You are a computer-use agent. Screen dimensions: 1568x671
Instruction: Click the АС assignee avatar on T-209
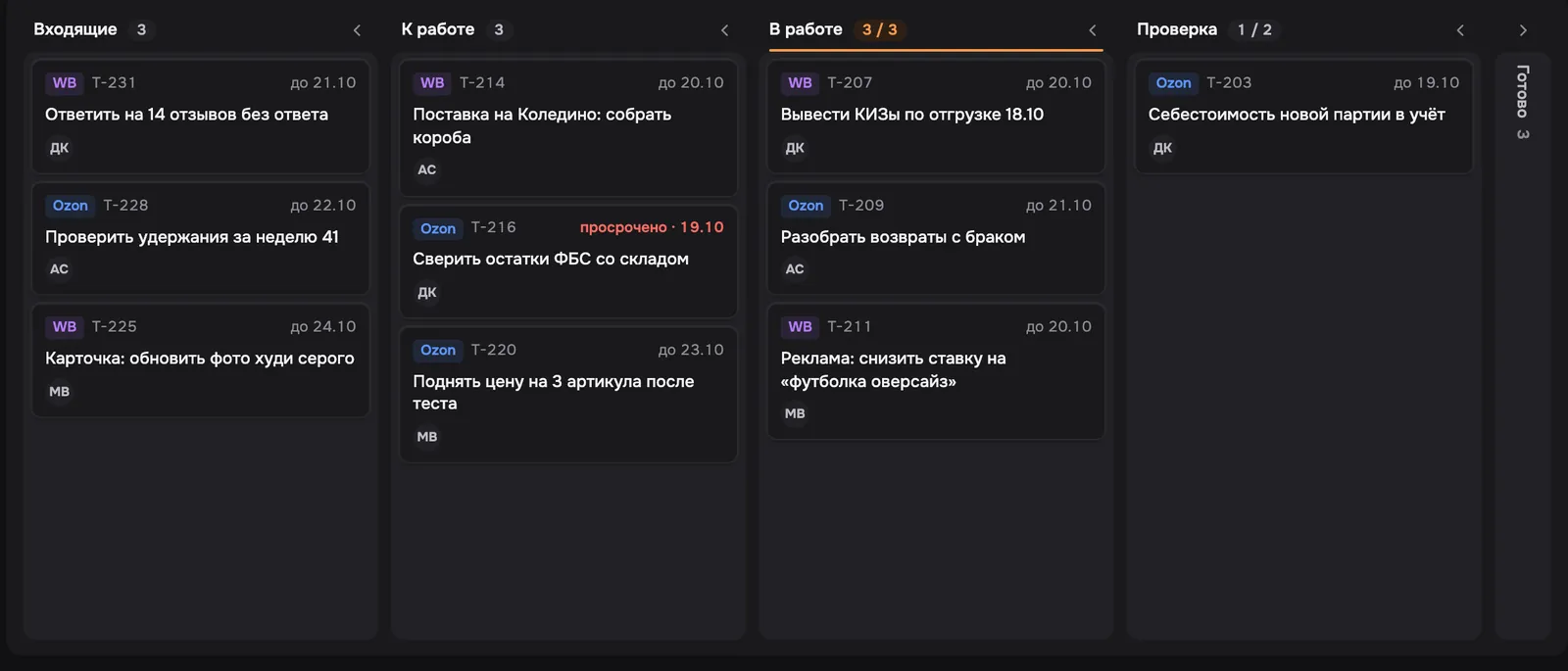tap(795, 269)
